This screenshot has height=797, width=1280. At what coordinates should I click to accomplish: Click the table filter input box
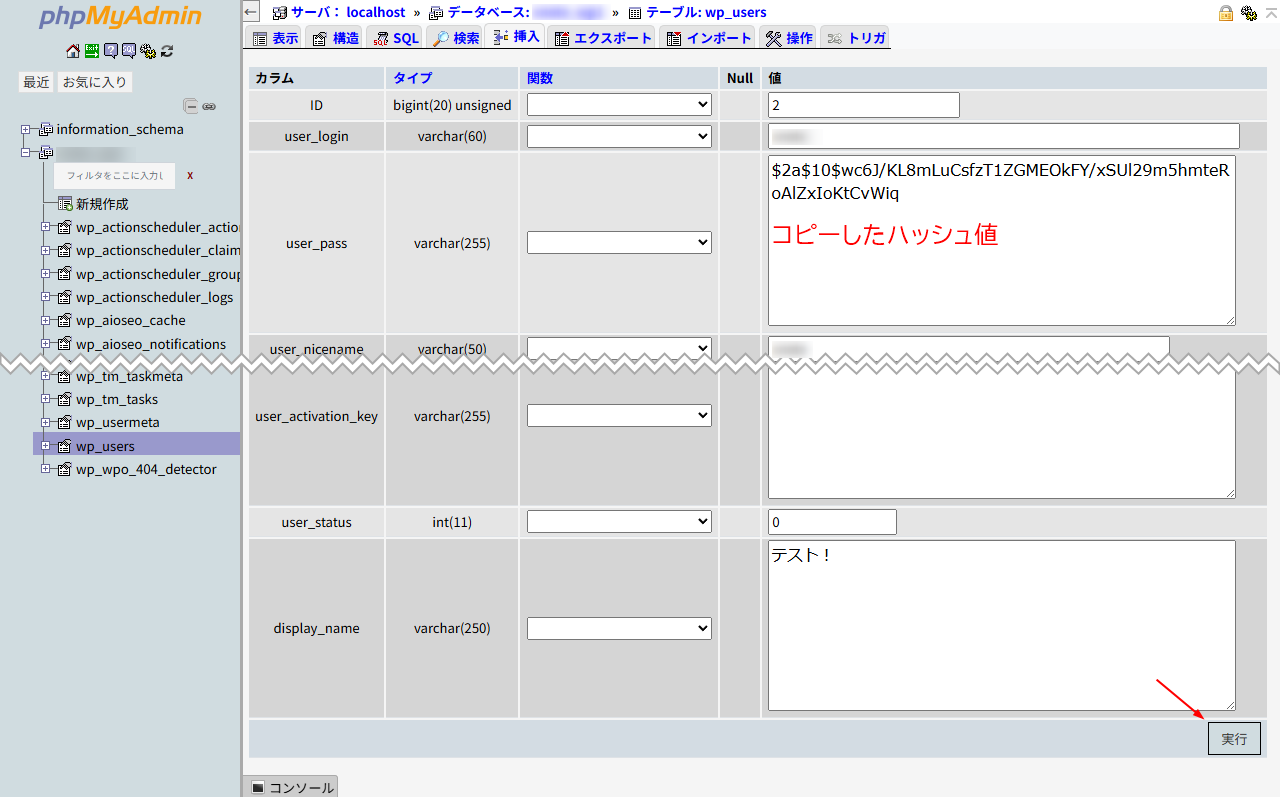pyautogui.click(x=115, y=175)
